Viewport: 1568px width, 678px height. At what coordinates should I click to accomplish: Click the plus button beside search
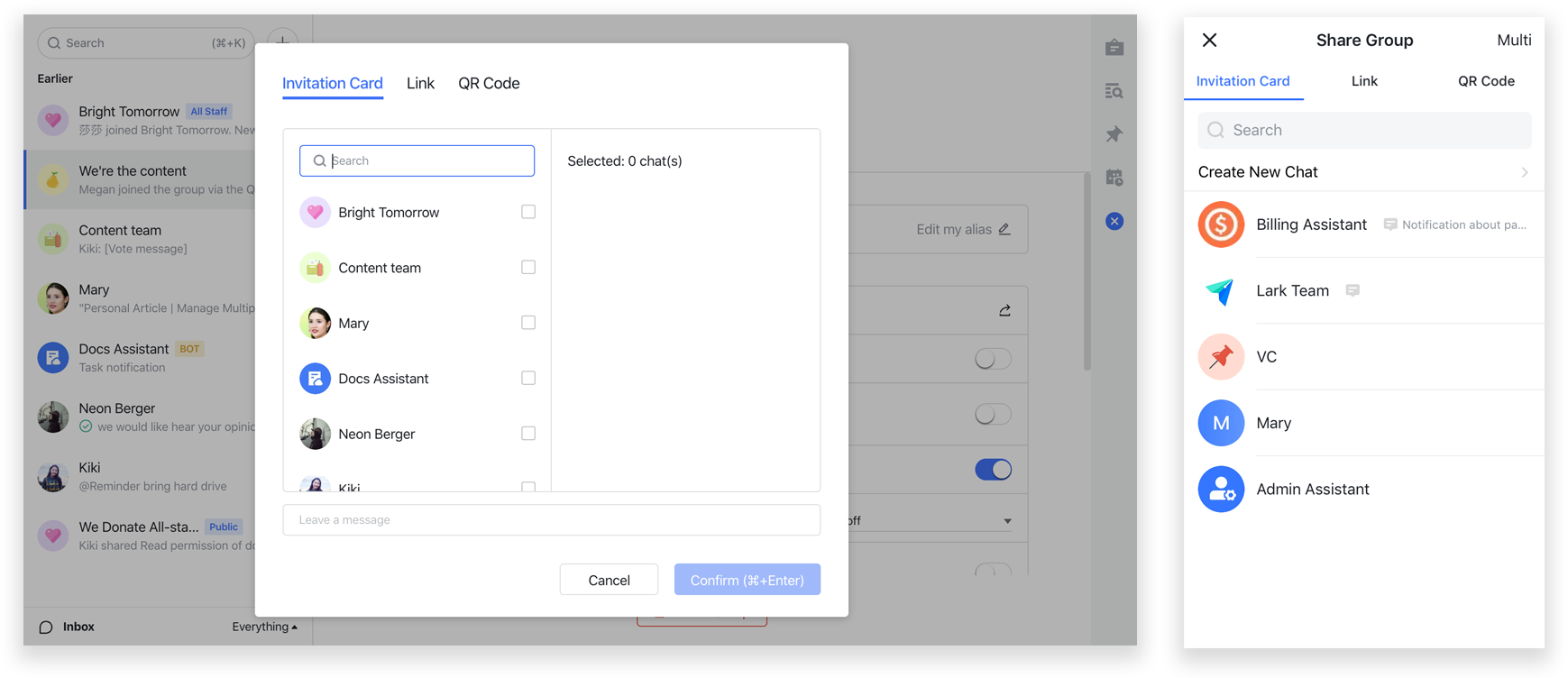coord(282,42)
